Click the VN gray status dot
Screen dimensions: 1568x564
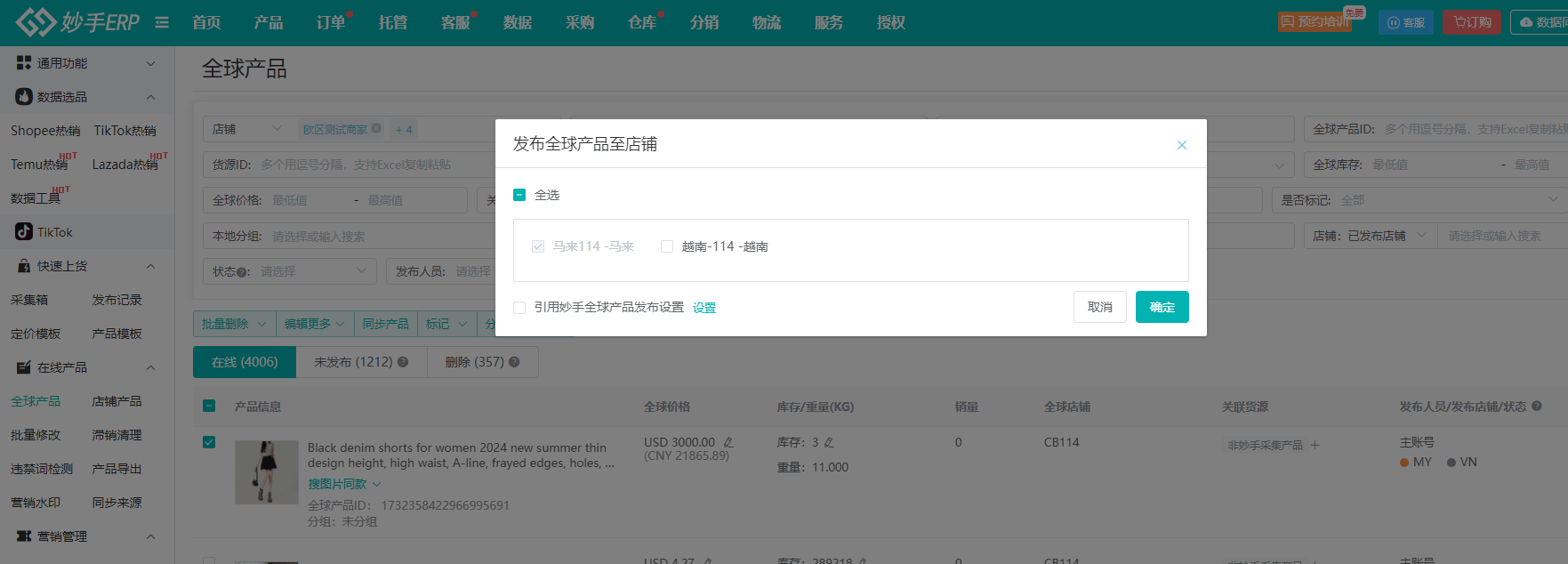pyautogui.click(x=1451, y=463)
